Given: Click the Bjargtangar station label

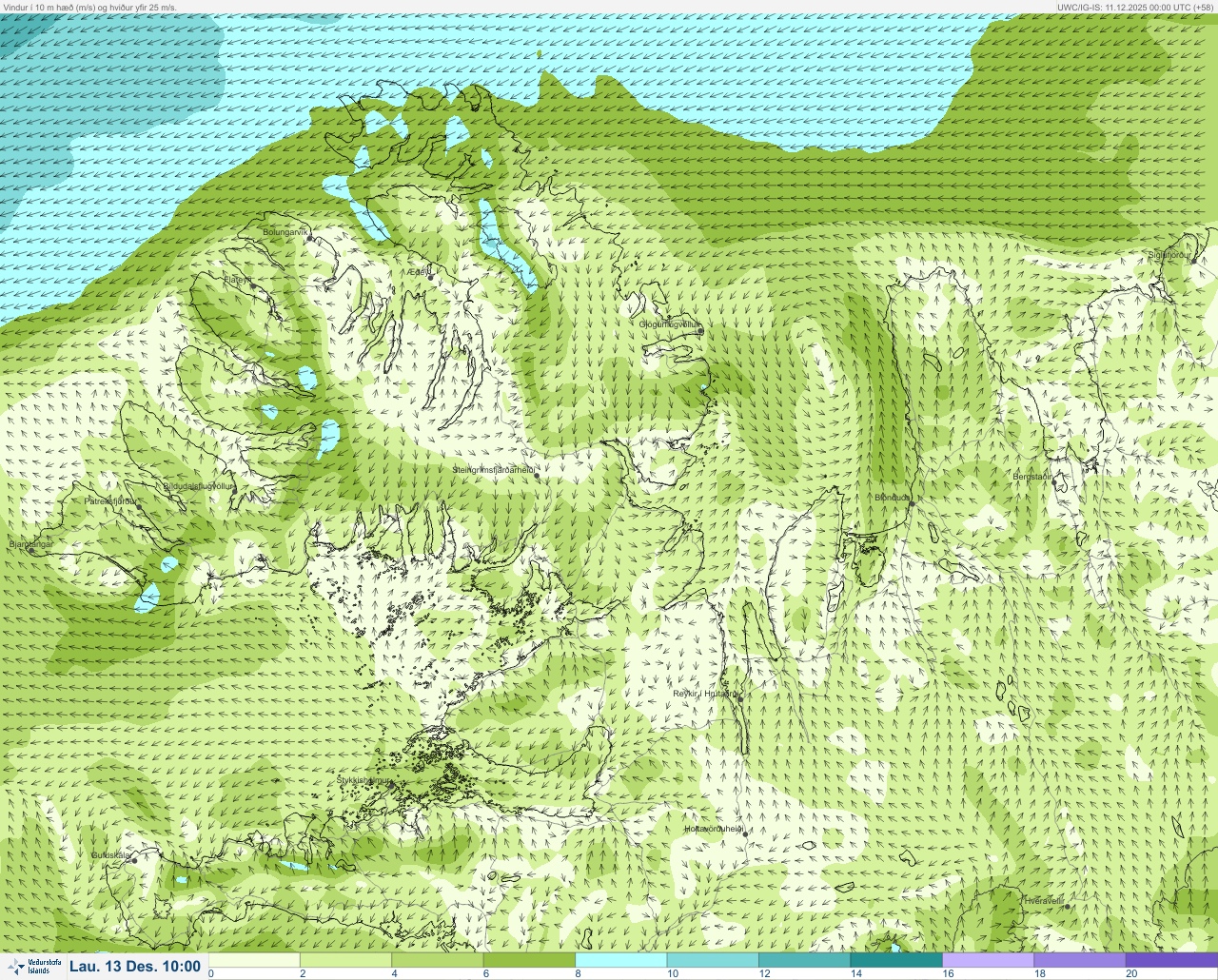Looking at the screenshot, I should point(29,544).
